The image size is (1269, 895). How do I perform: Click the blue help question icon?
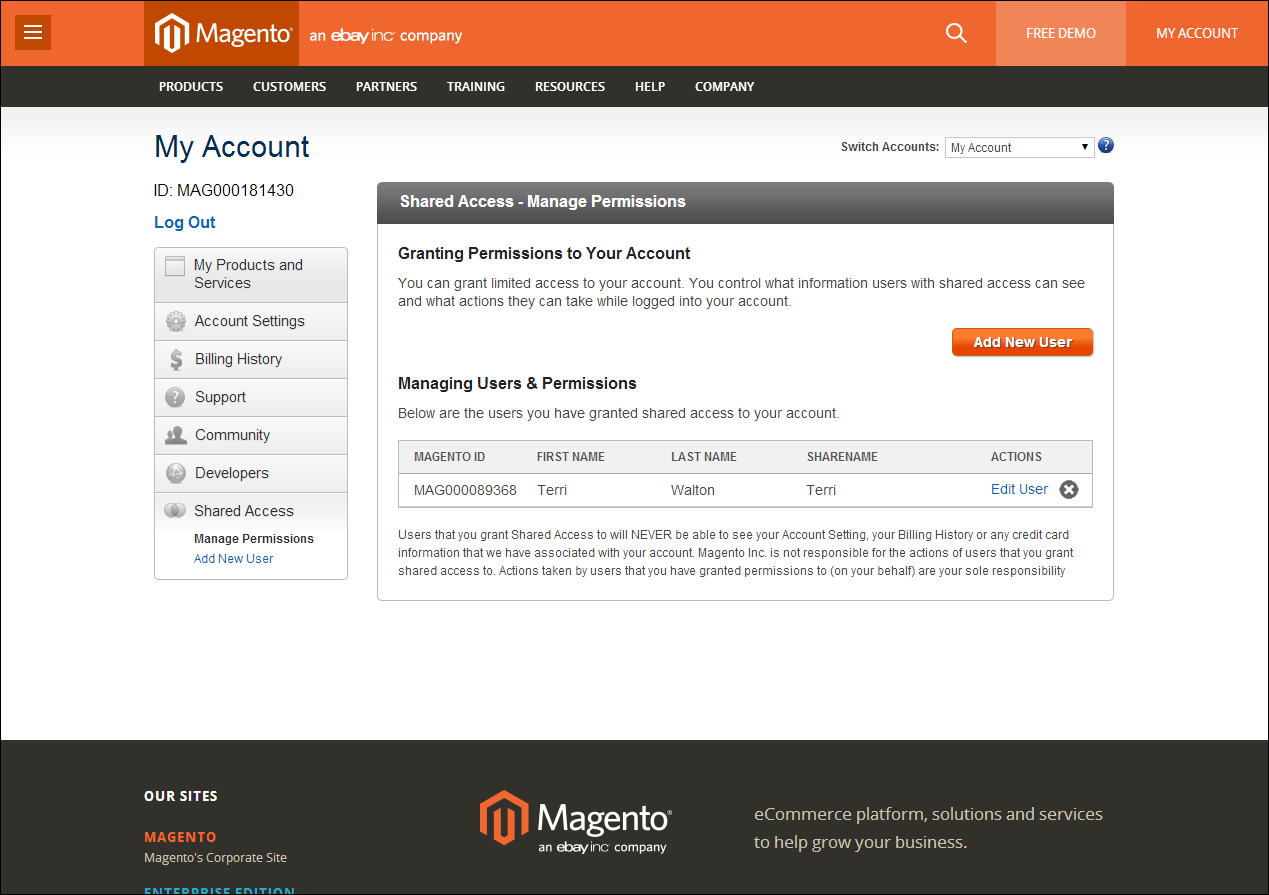[x=1106, y=146]
